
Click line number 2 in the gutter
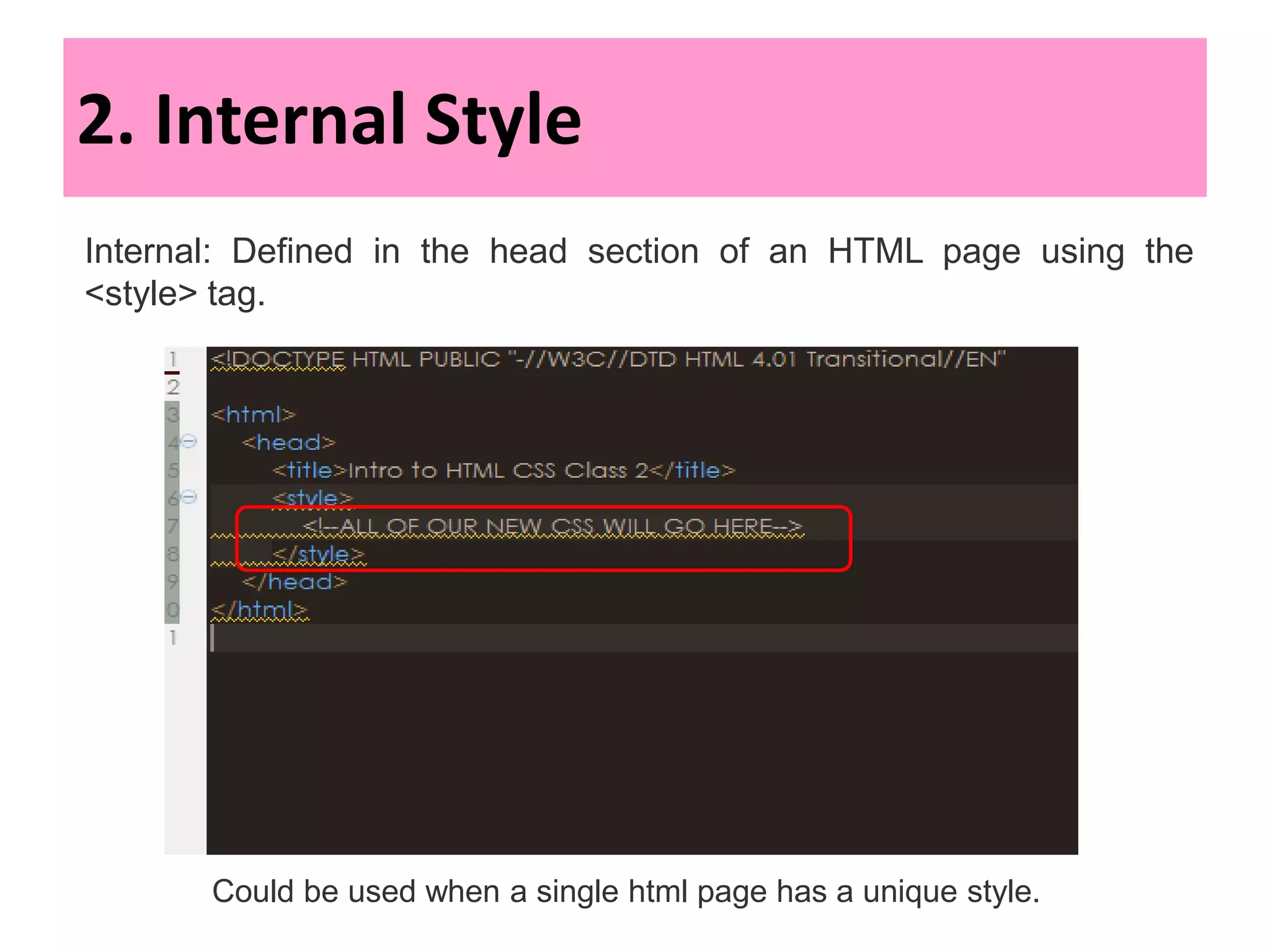click(x=173, y=387)
